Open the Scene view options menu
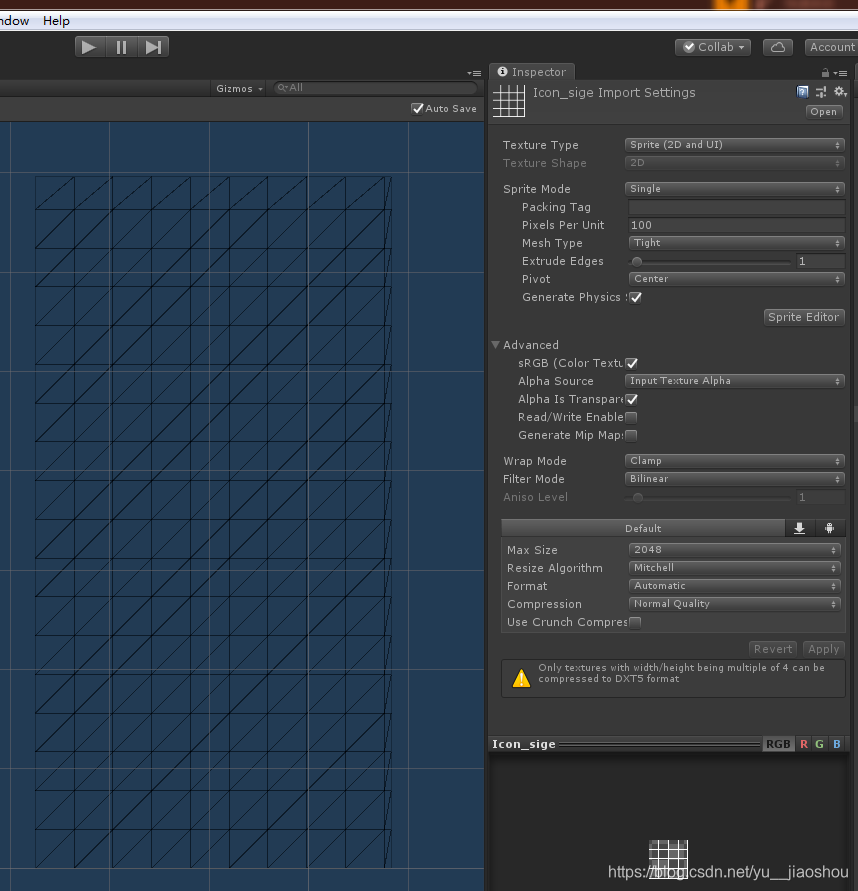 click(474, 73)
